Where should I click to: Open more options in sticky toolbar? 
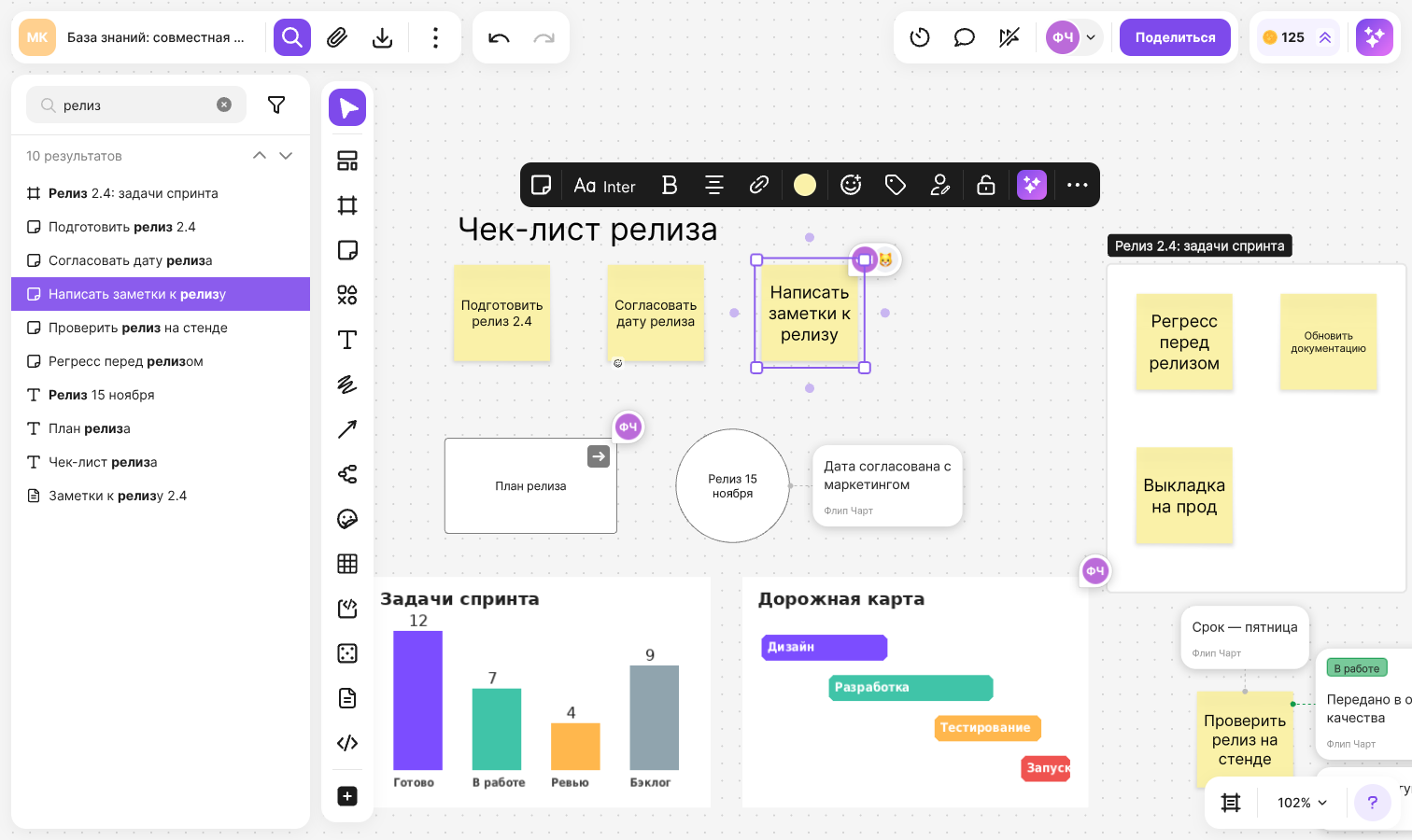tap(1078, 185)
